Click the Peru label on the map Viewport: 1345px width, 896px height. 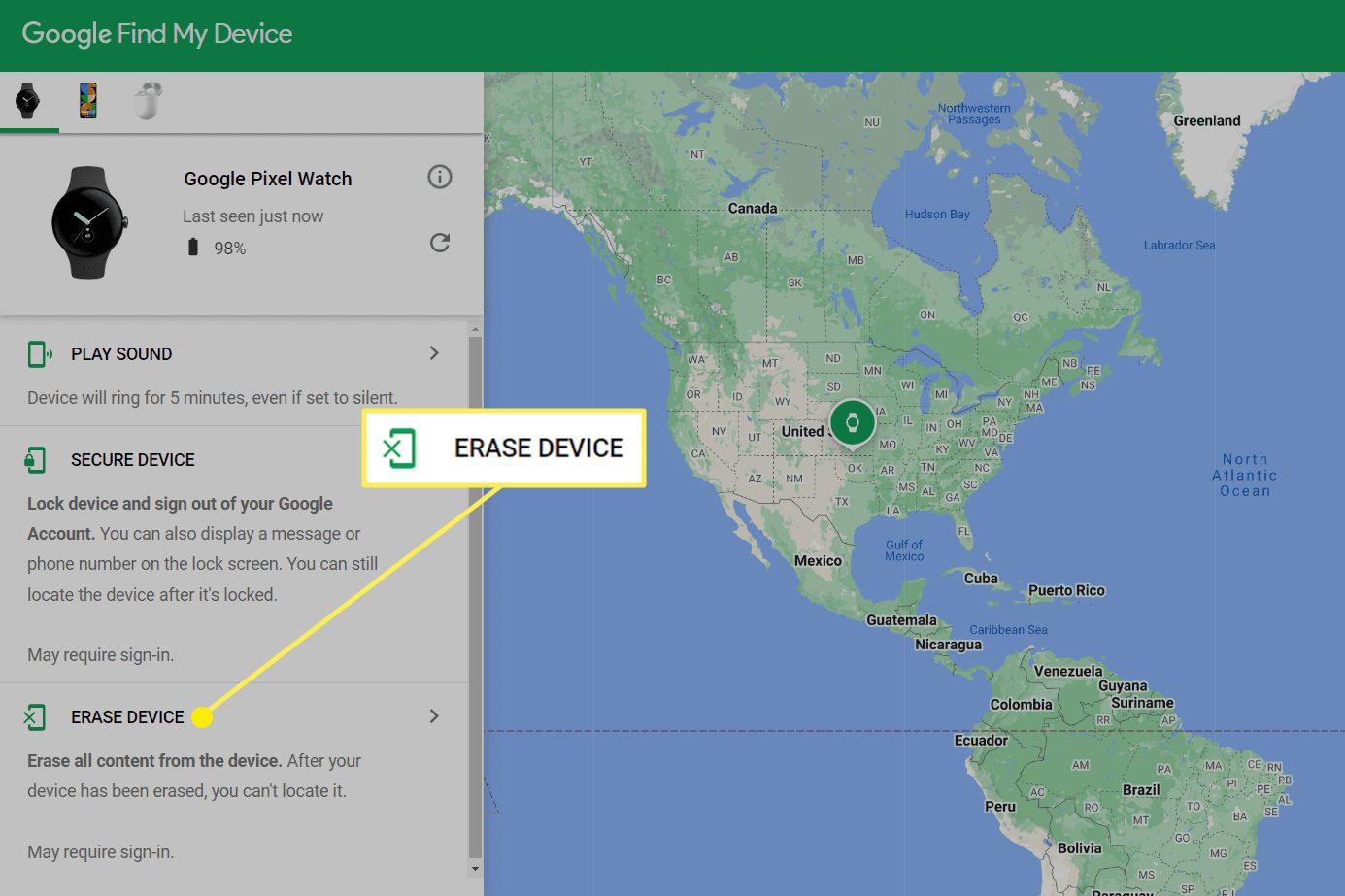[1000, 807]
